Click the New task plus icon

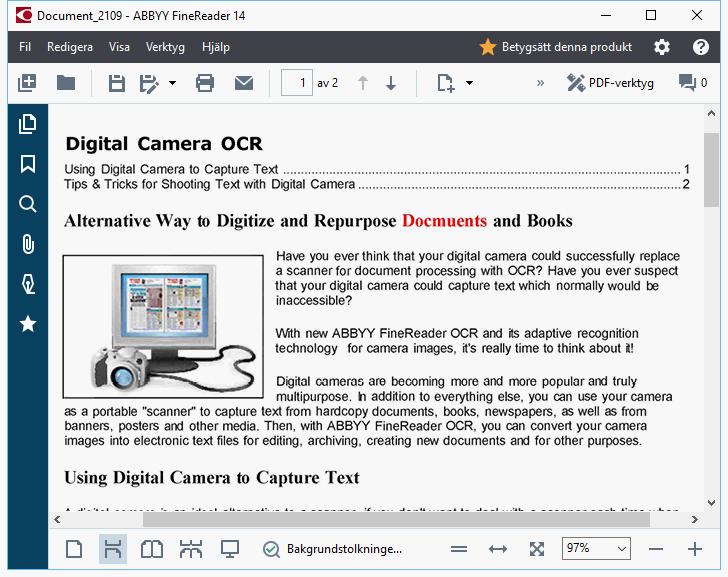point(27,83)
